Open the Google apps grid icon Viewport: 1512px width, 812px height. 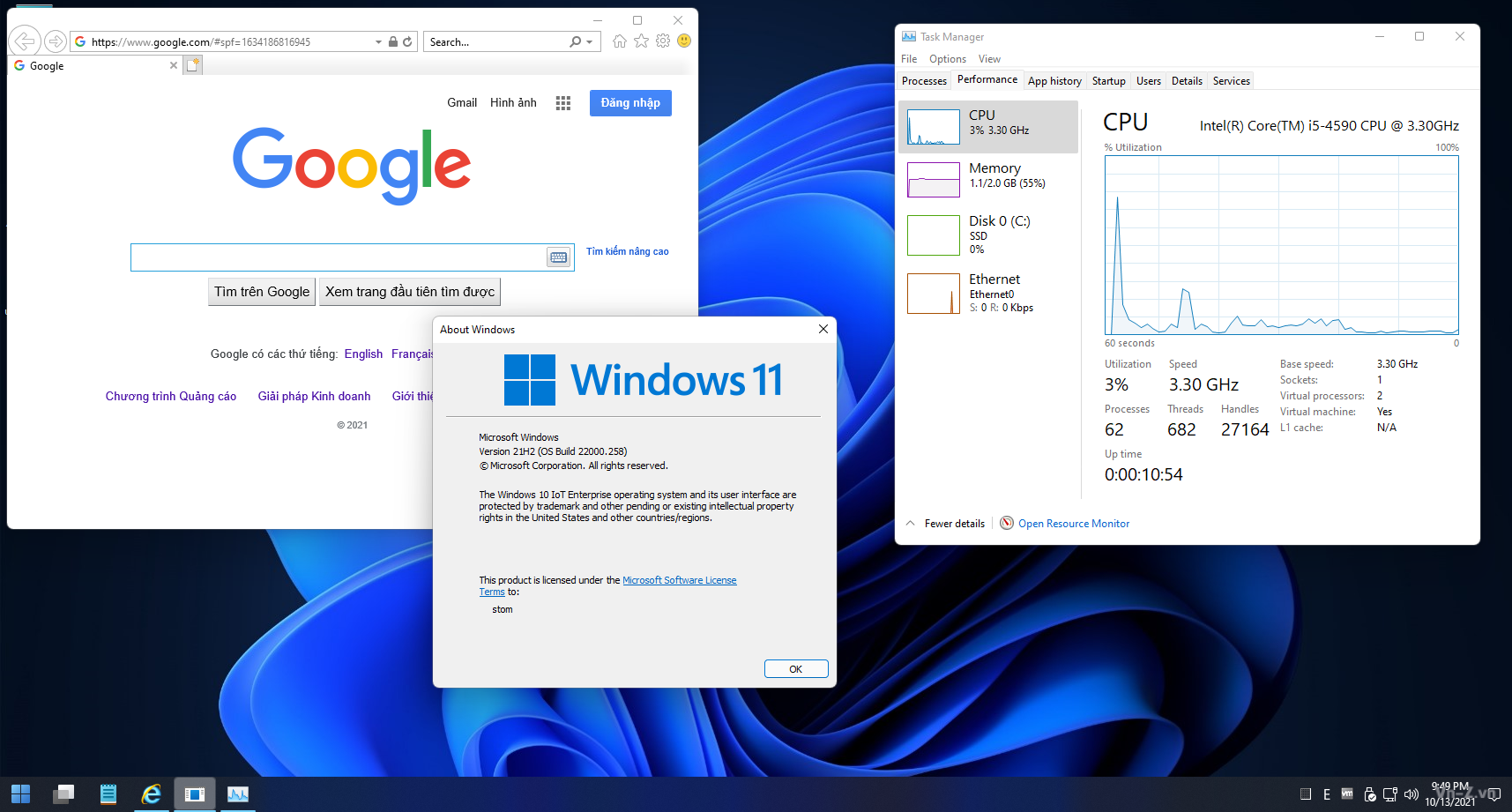(x=563, y=103)
